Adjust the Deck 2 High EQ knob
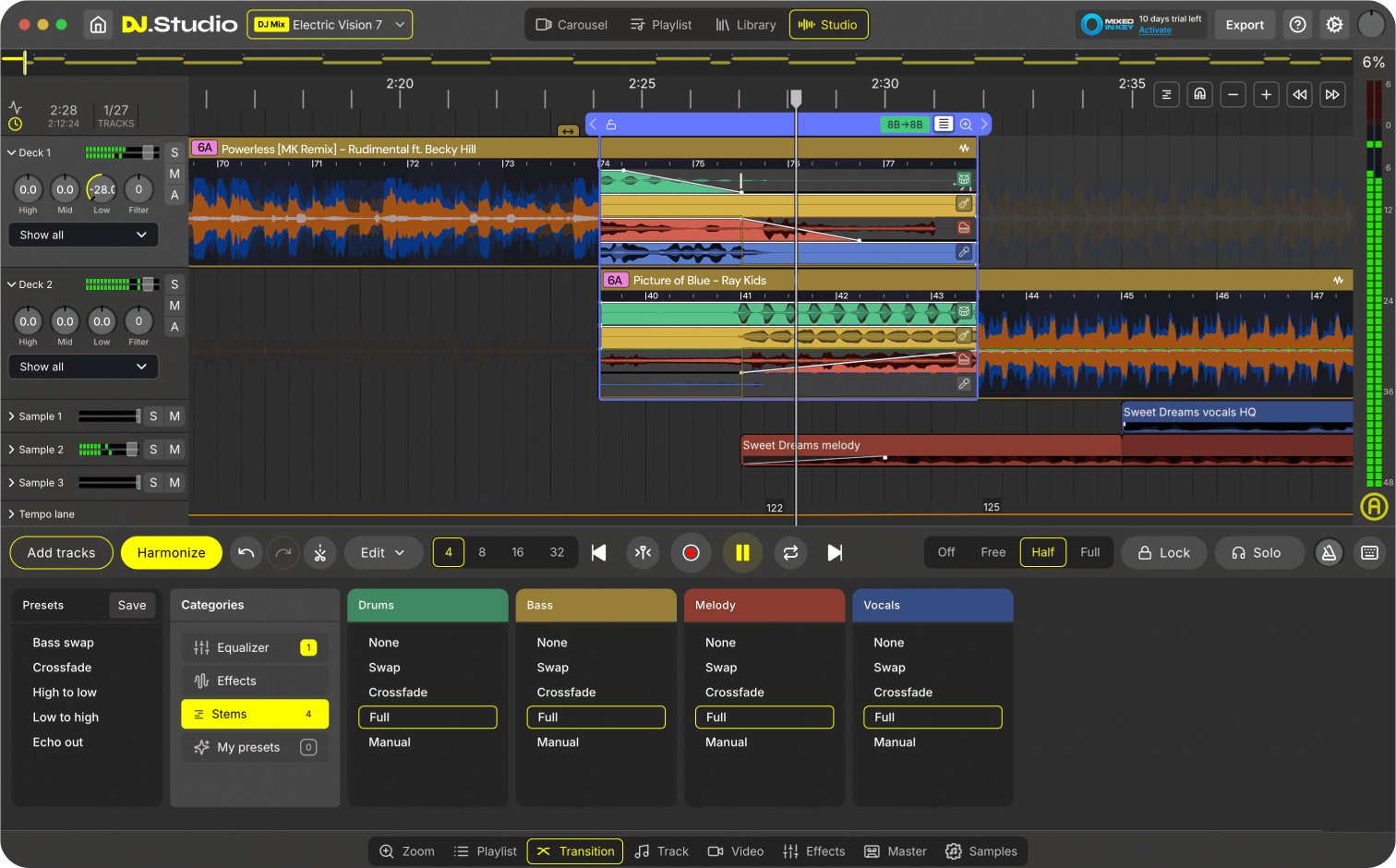This screenshot has height=868, width=1396. click(29, 321)
